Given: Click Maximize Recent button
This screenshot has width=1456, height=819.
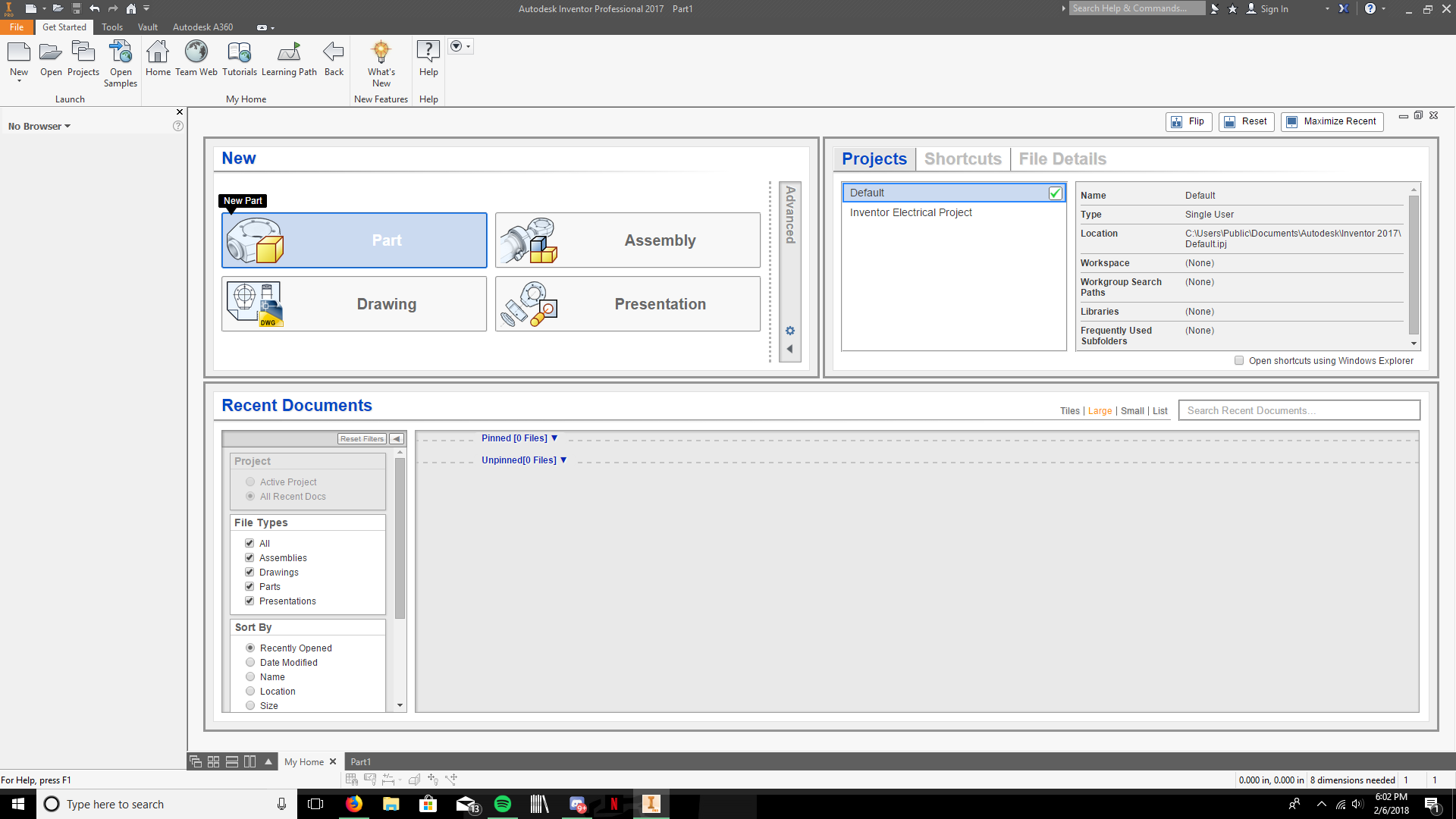Looking at the screenshot, I should 1332,121.
